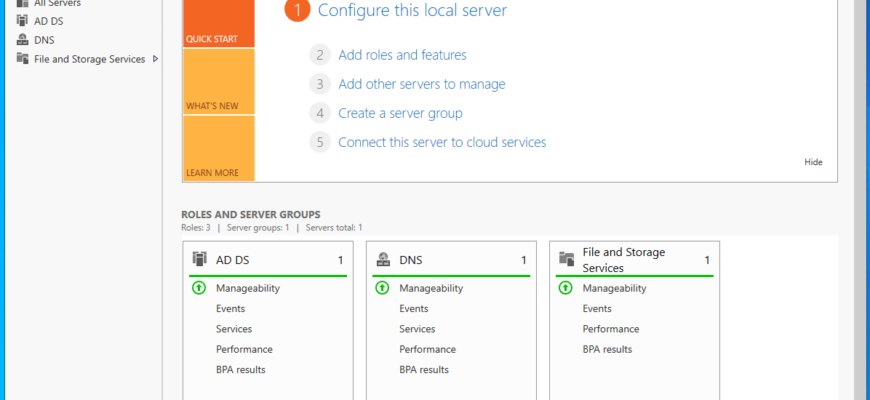The image size is (870, 400).
Task: Click File and Storage Manageability status icon
Action: pos(565,288)
